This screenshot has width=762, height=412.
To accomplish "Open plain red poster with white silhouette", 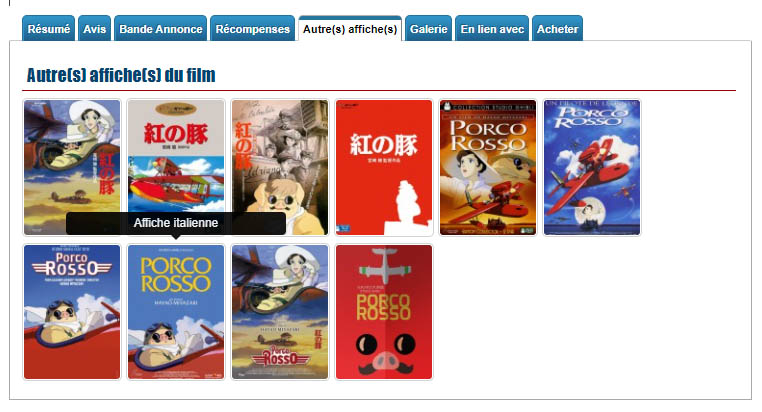I will (x=384, y=168).
